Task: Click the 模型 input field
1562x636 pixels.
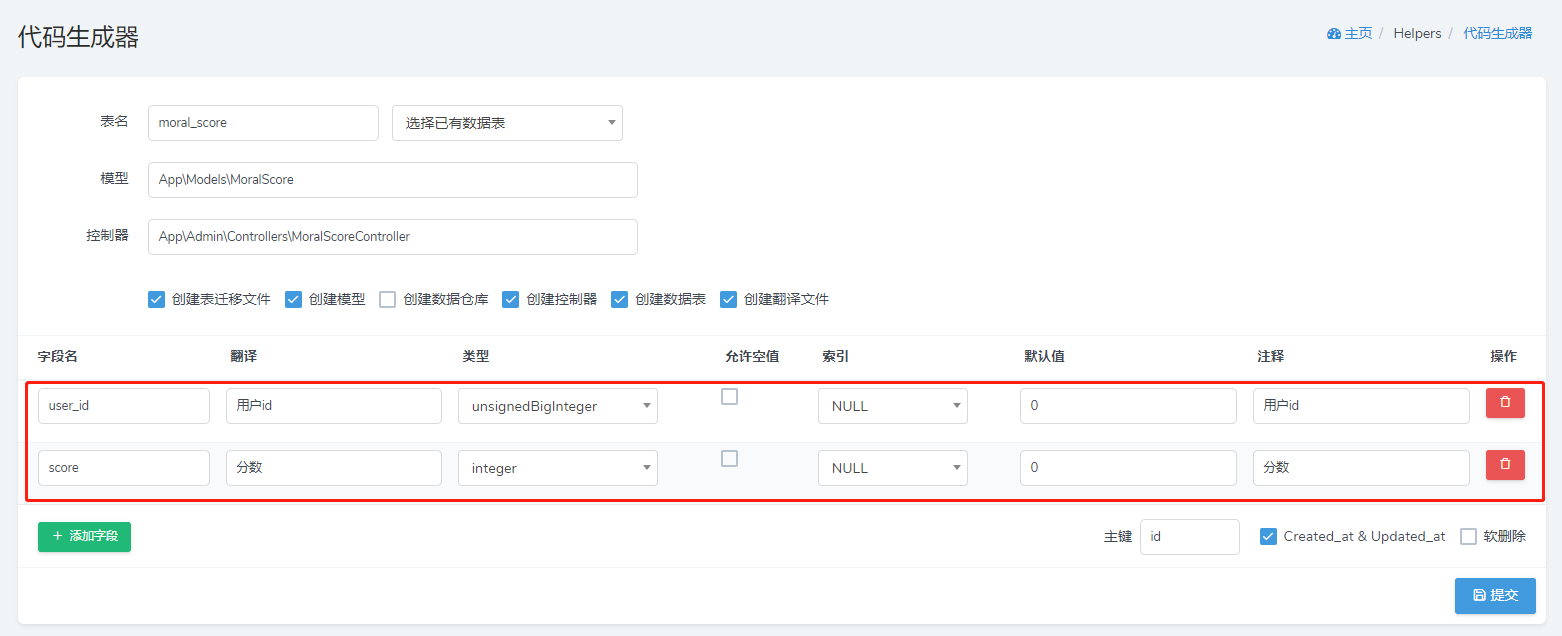Action: point(393,180)
